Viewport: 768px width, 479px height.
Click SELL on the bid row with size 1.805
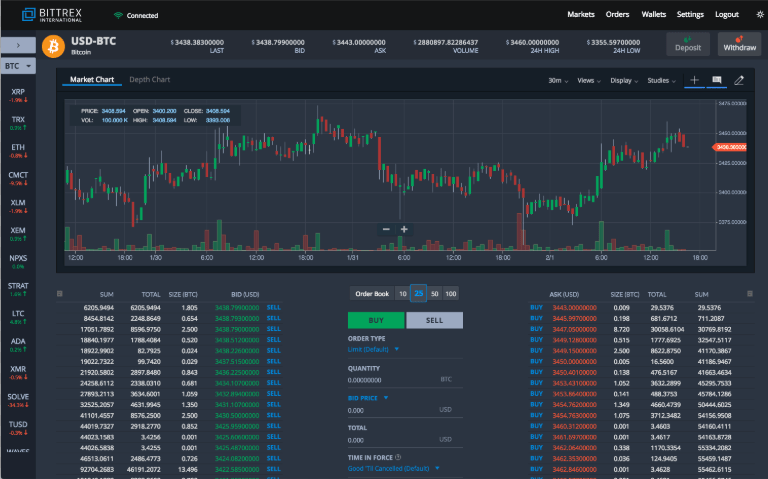point(273,308)
